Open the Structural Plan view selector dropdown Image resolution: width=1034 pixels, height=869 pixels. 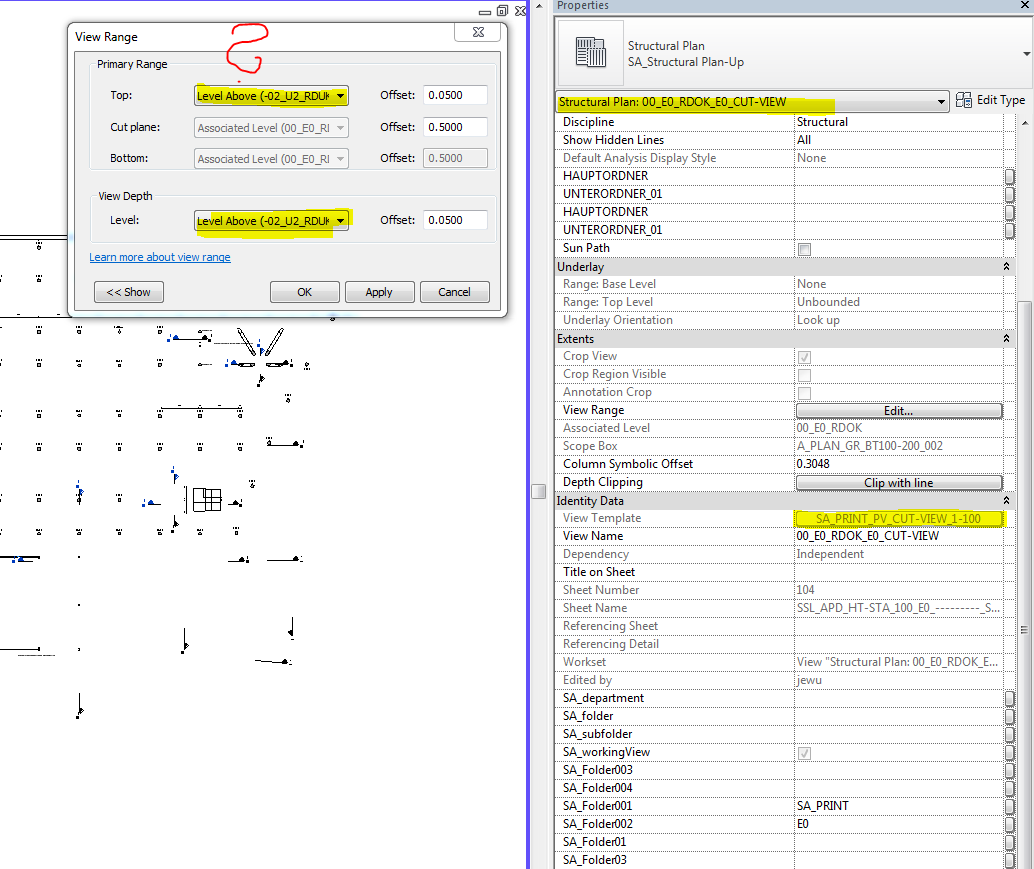pyautogui.click(x=752, y=102)
